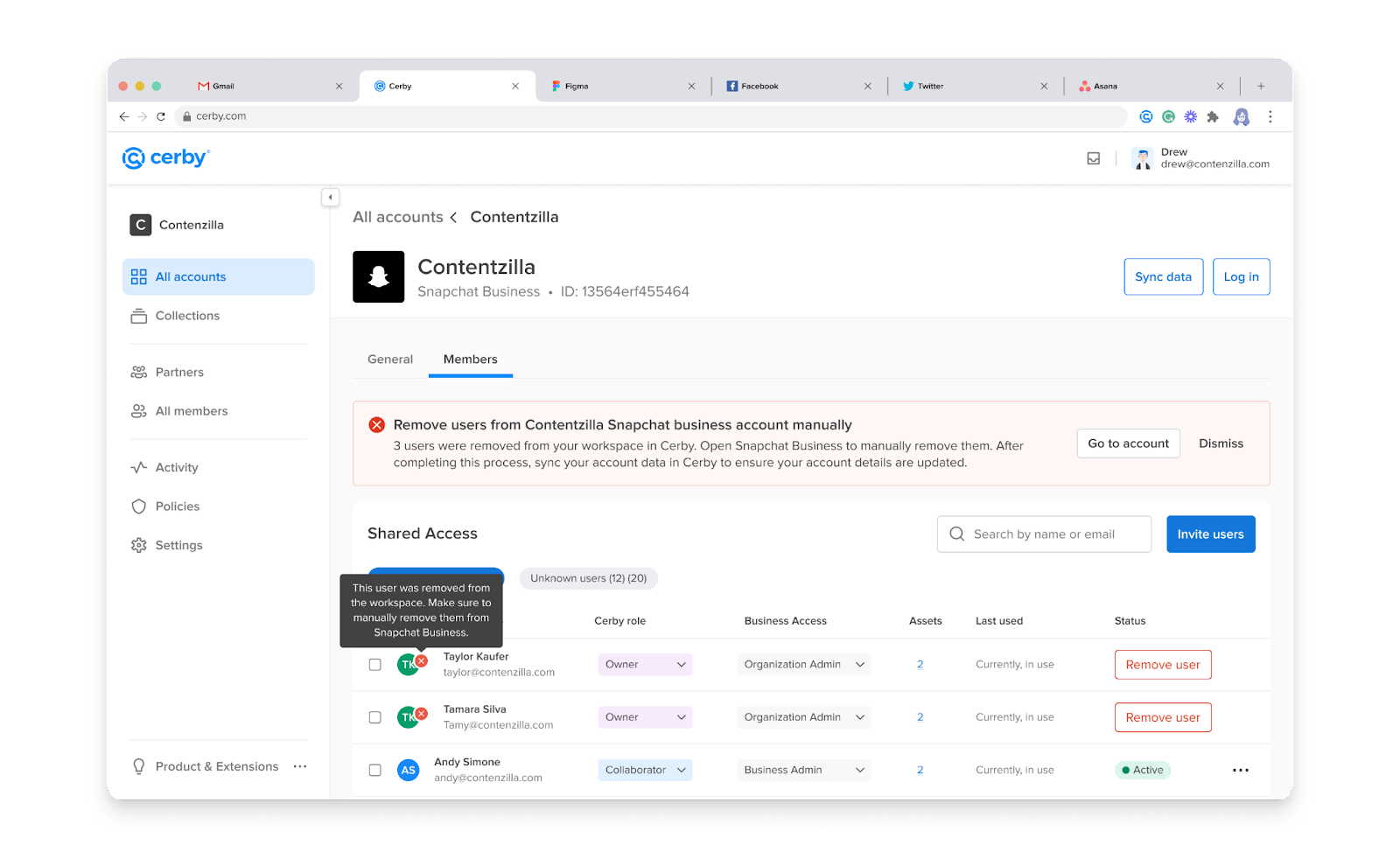Viewport: 1400px width, 859px height.
Task: Click the Log in button
Action: 1241,276
